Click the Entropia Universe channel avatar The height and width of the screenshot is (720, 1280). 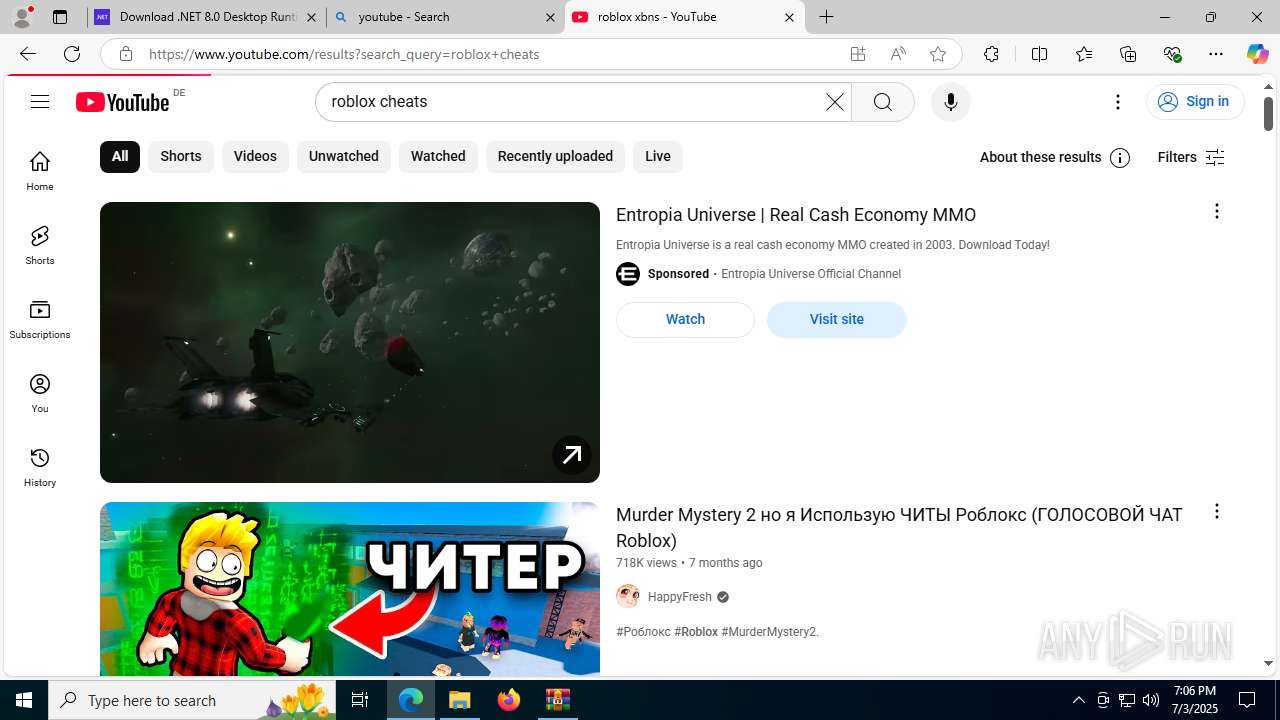click(x=628, y=274)
